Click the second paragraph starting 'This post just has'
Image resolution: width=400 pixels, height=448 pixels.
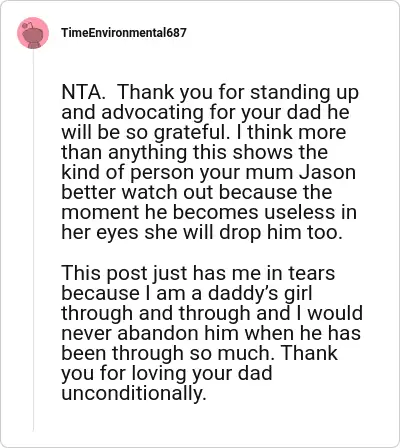click(212, 333)
